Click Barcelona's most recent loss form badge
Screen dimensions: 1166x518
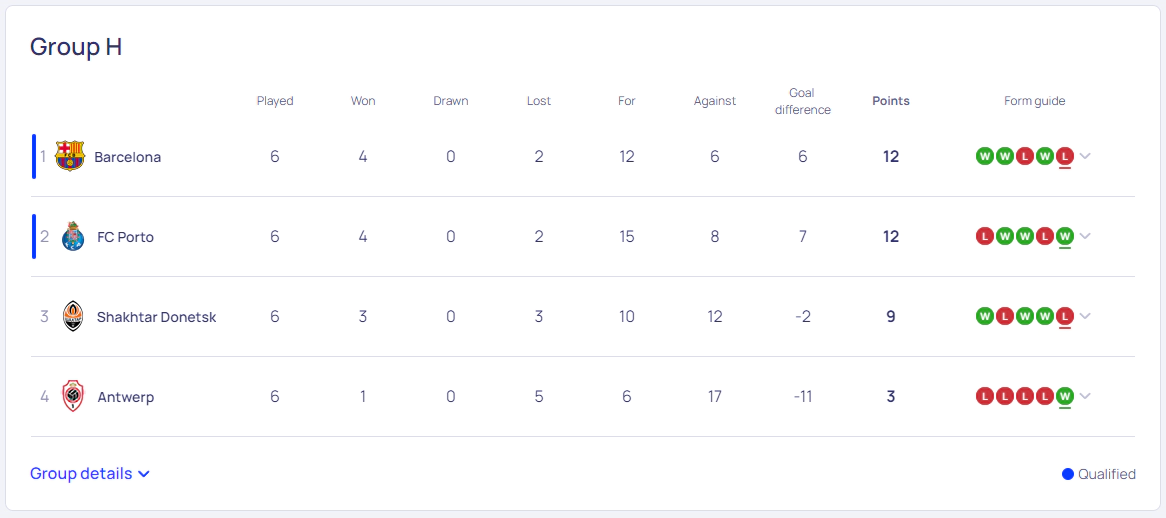[1064, 156]
